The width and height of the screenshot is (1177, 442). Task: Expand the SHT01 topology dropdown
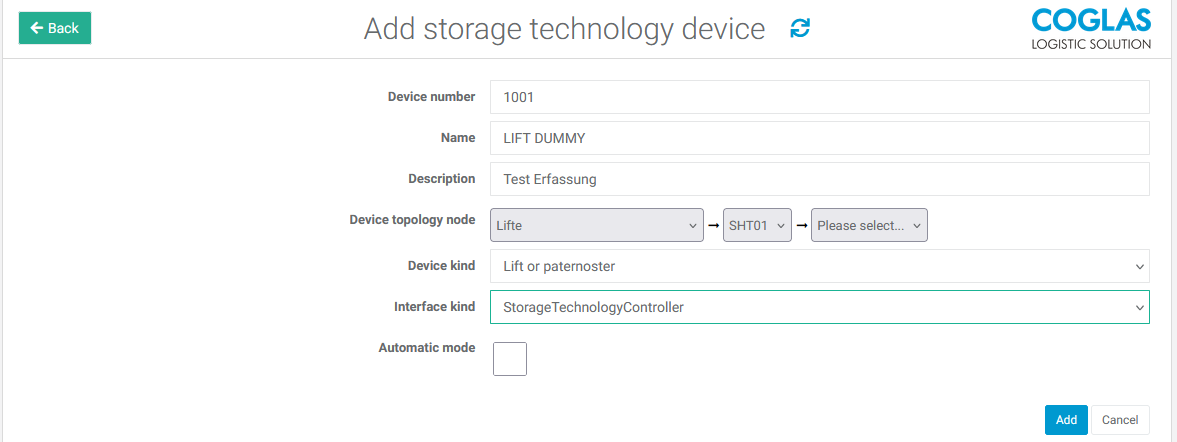coord(758,225)
